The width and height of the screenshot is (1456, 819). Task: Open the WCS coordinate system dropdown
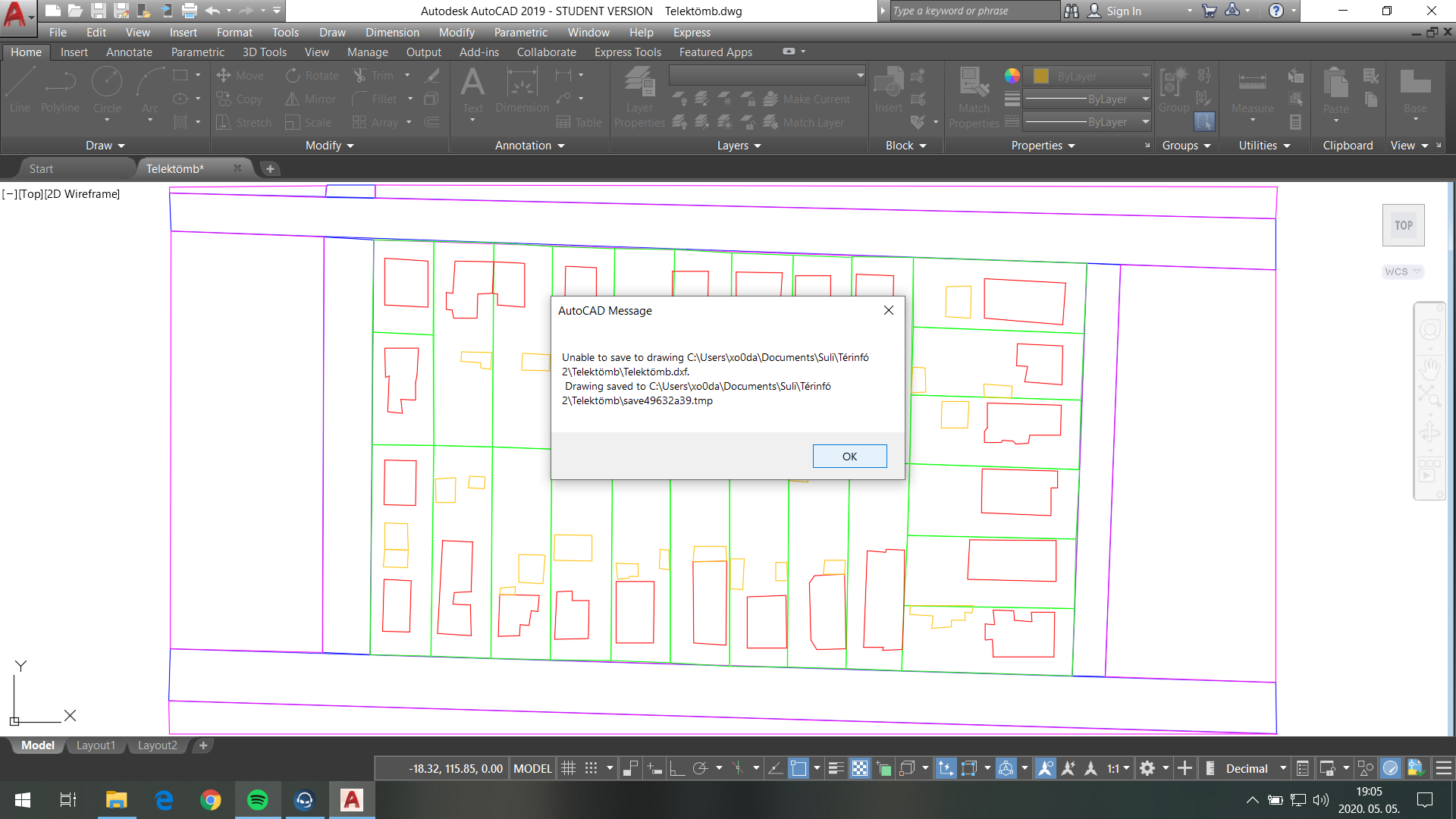[1402, 271]
